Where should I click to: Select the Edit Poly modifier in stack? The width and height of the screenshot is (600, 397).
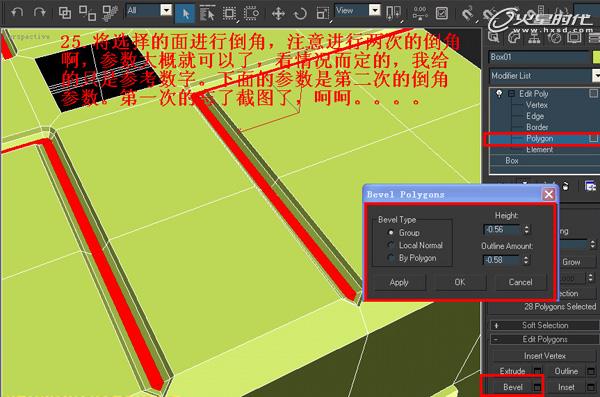(533, 94)
